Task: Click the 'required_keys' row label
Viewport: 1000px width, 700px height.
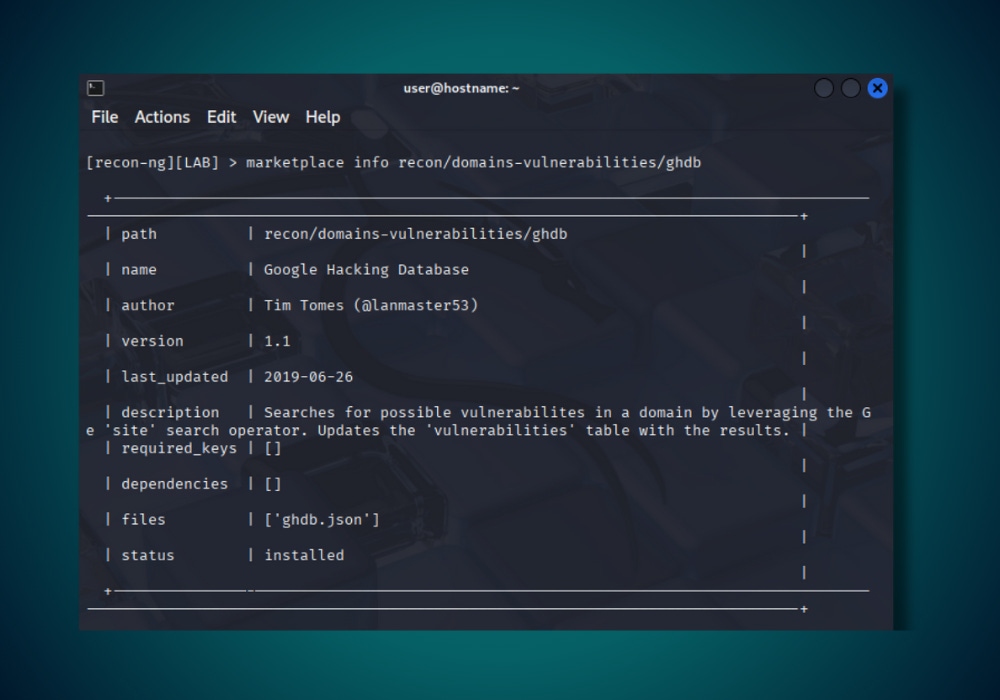Action: click(179, 448)
